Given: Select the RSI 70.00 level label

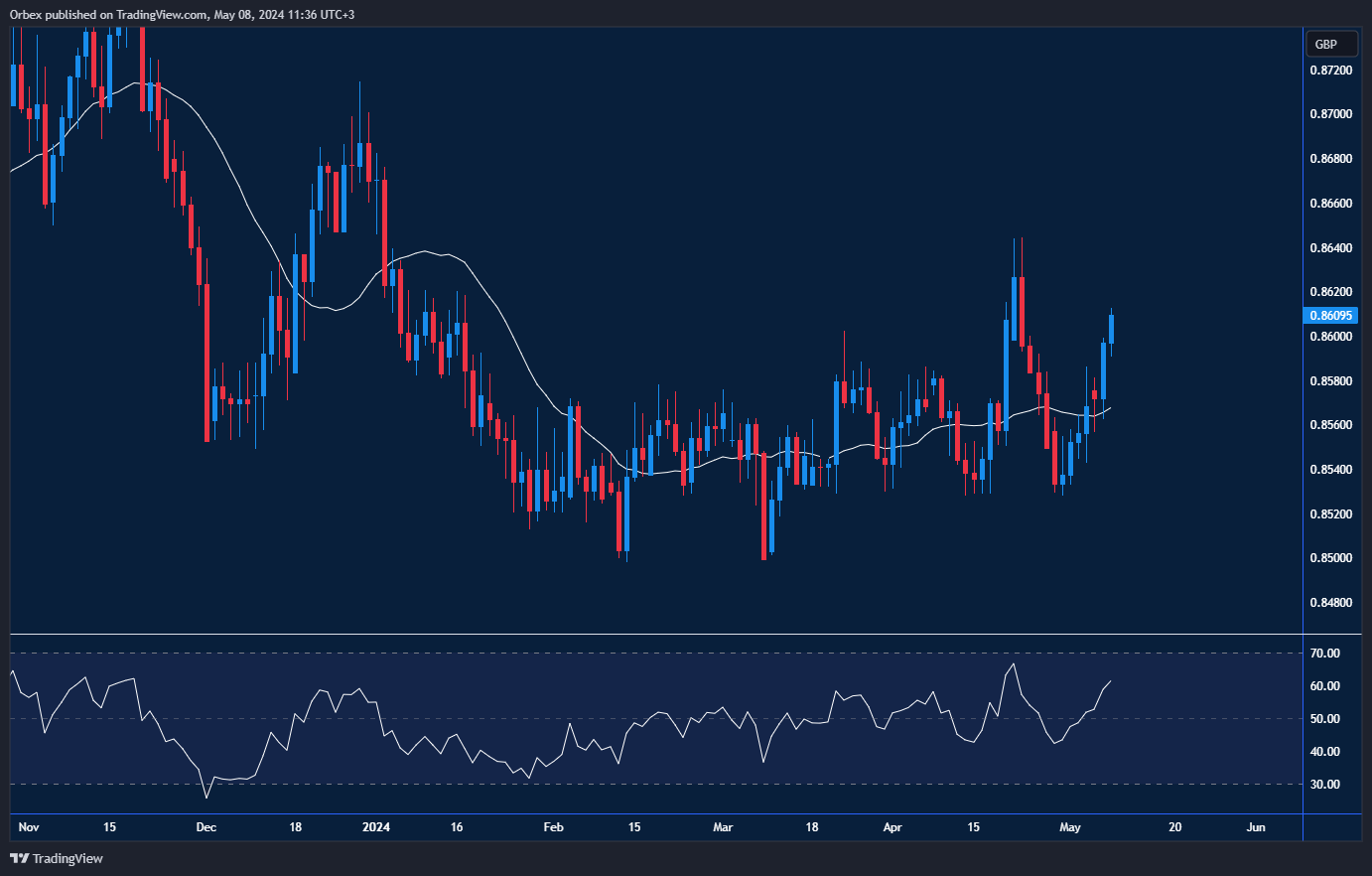Looking at the screenshot, I should pos(1324,654).
